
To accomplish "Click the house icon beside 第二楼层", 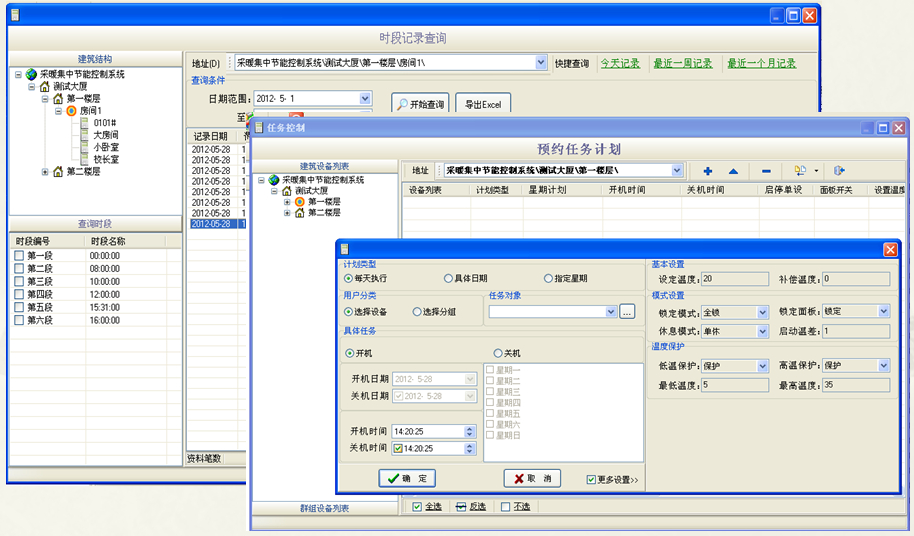I will (x=57, y=172).
